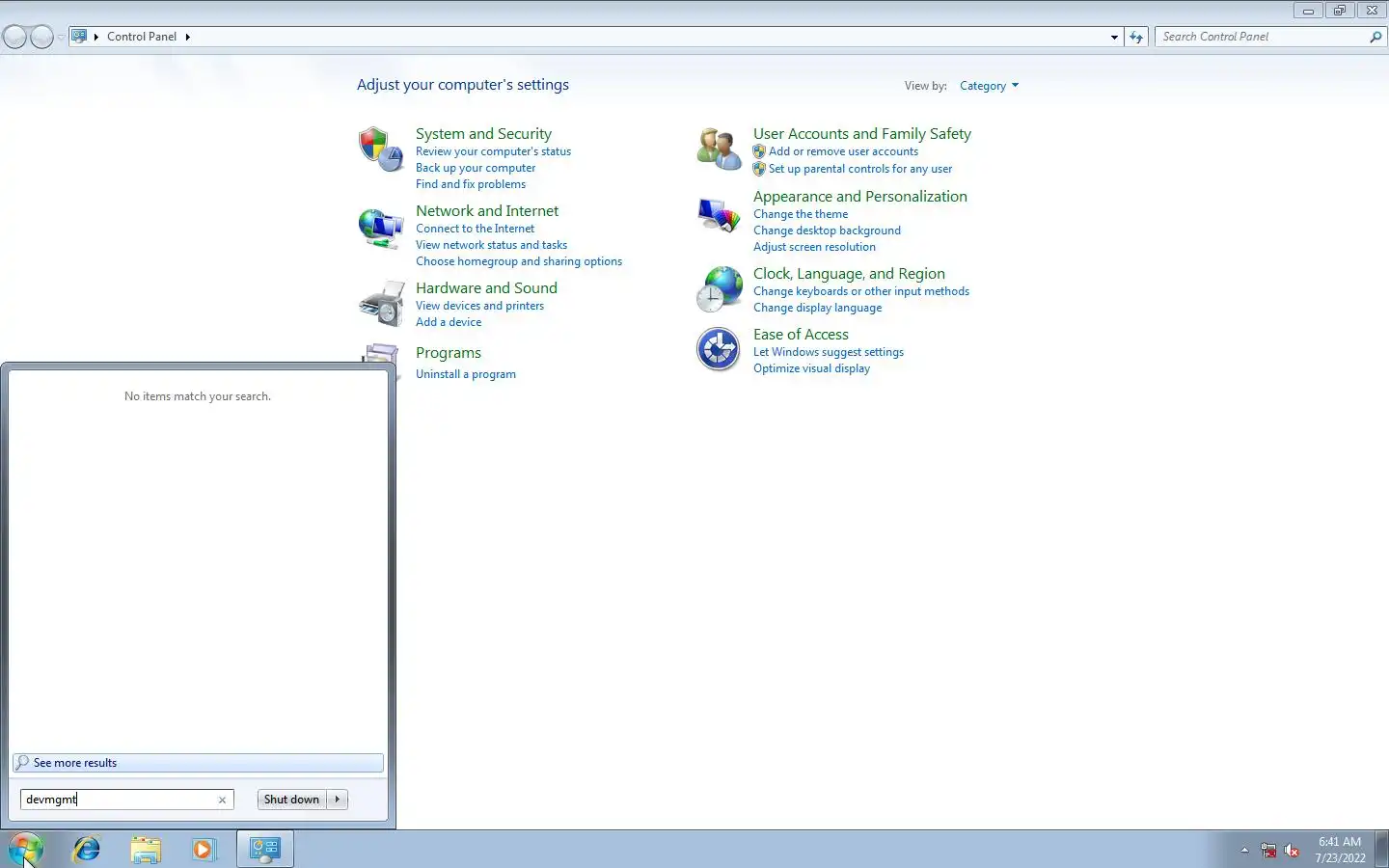Click the address bar refresh icon
1389x868 pixels.
[1136, 37]
